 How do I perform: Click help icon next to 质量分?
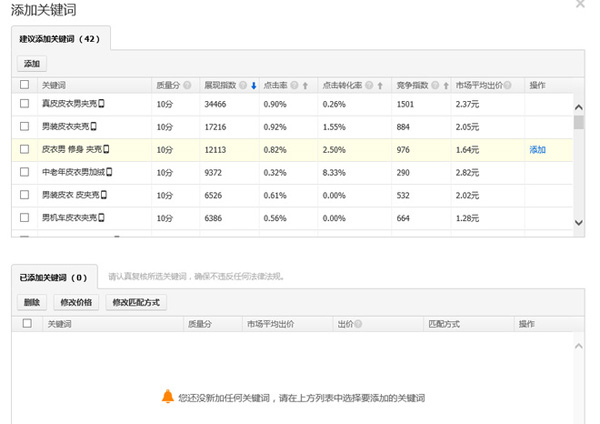click(183, 86)
